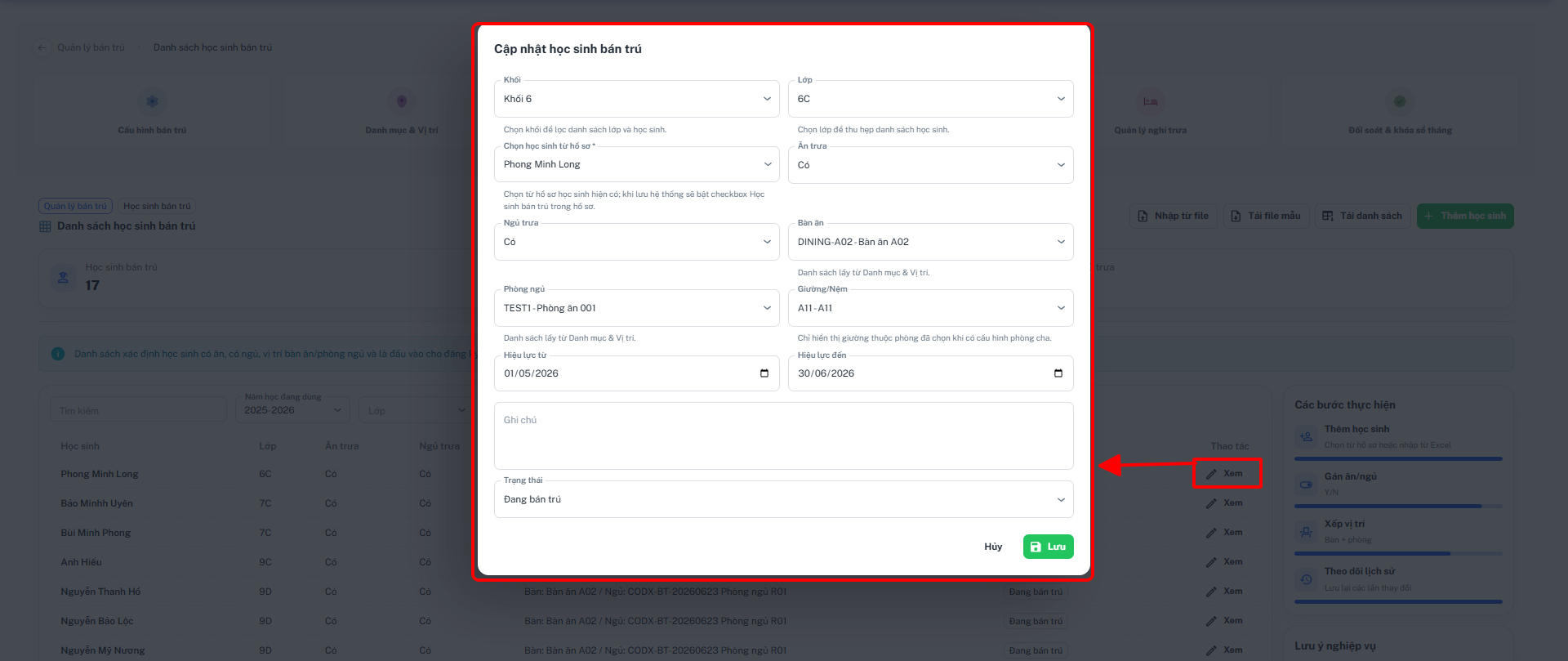Click the Quản lý nghỉ trưa icon

(x=1150, y=101)
